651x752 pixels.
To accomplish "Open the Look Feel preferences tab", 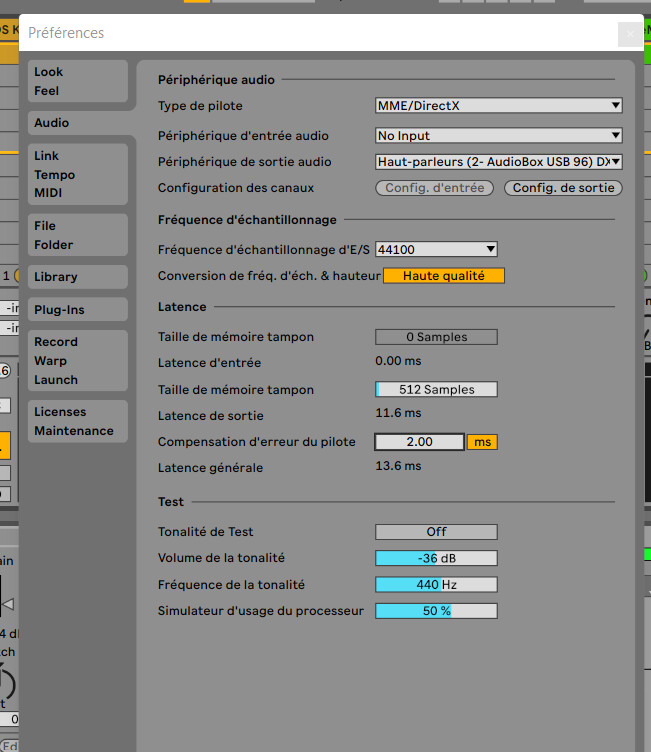I will pos(78,81).
